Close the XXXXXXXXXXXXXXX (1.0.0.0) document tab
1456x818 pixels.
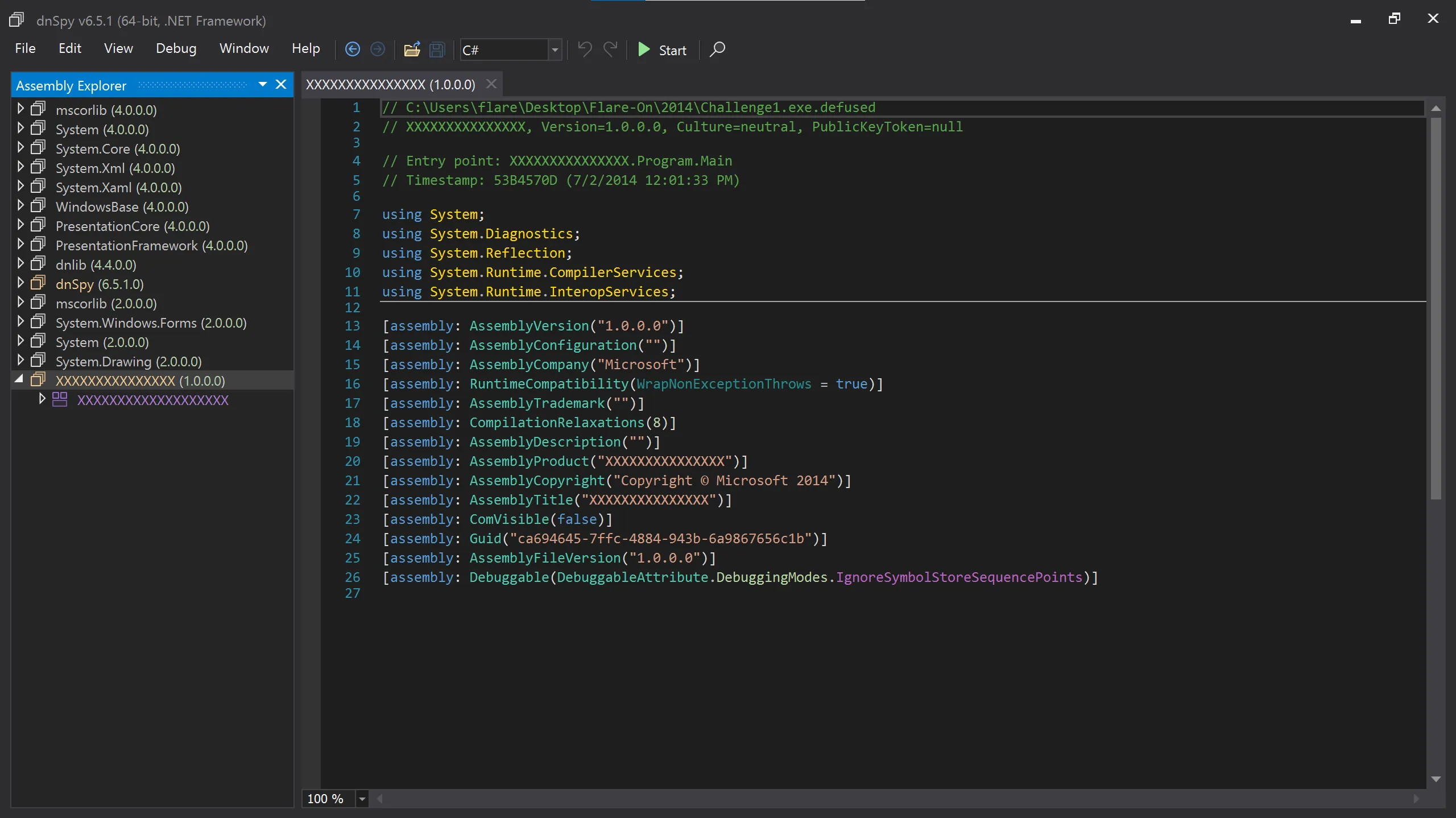(491, 84)
